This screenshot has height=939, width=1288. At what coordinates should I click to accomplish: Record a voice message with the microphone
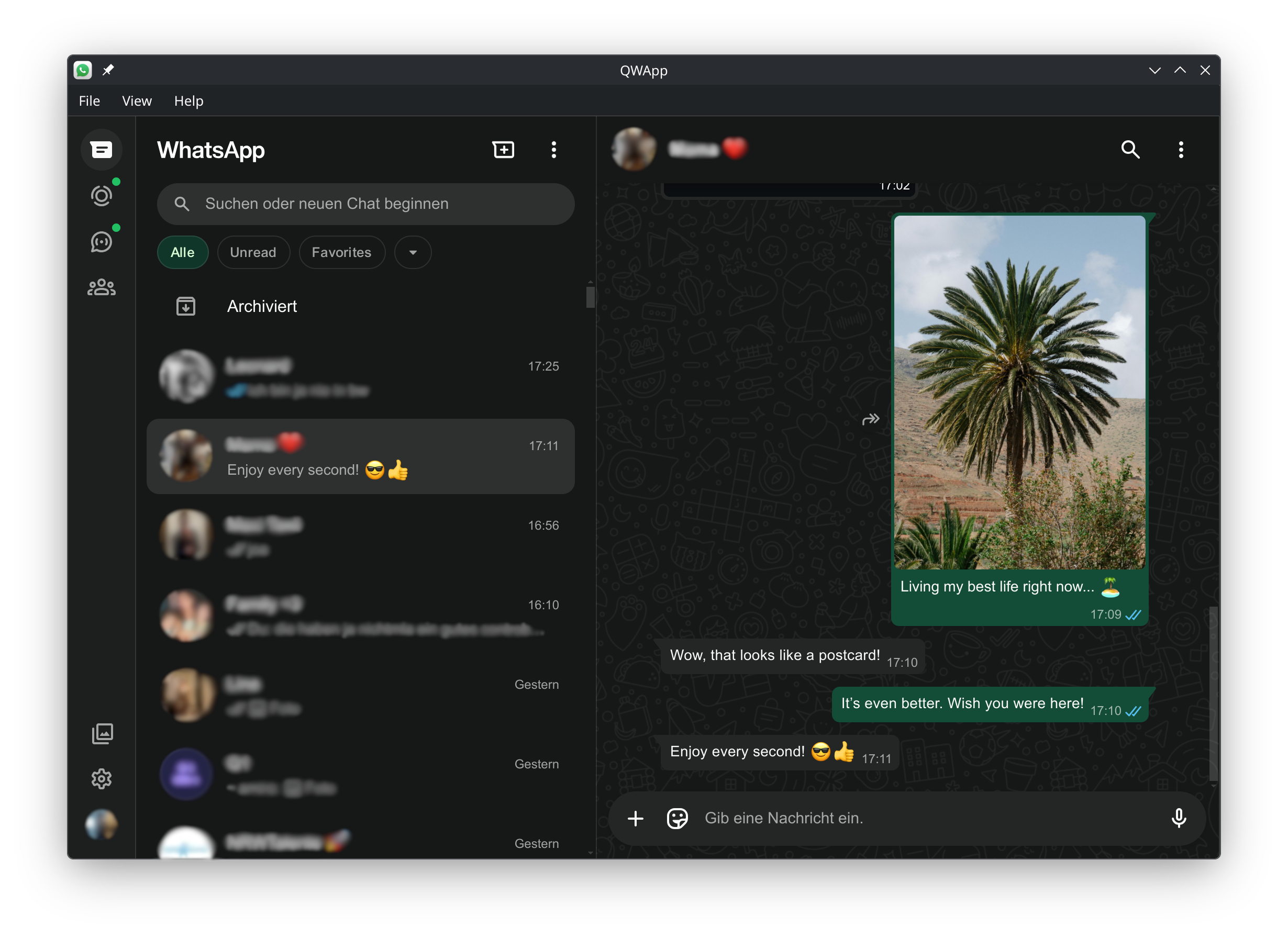(1180, 818)
